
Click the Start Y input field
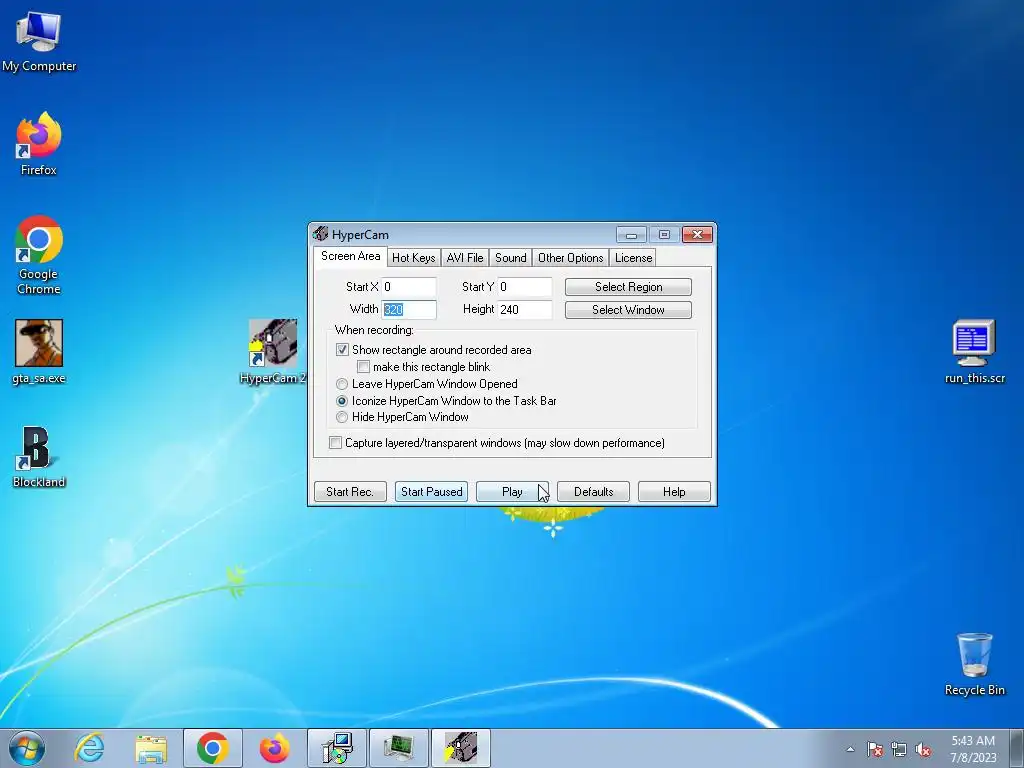(x=525, y=287)
